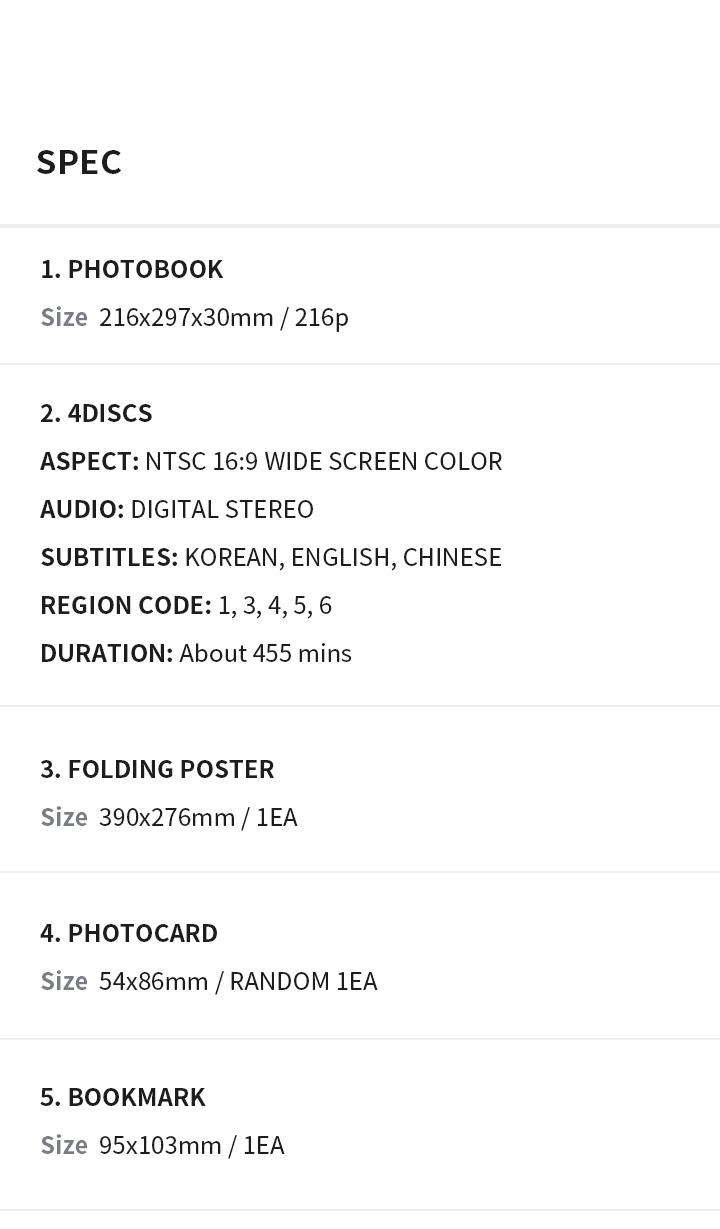Select the 54x86mm / RANDOM 1EA text
This screenshot has width=720, height=1229.
(x=238, y=981)
